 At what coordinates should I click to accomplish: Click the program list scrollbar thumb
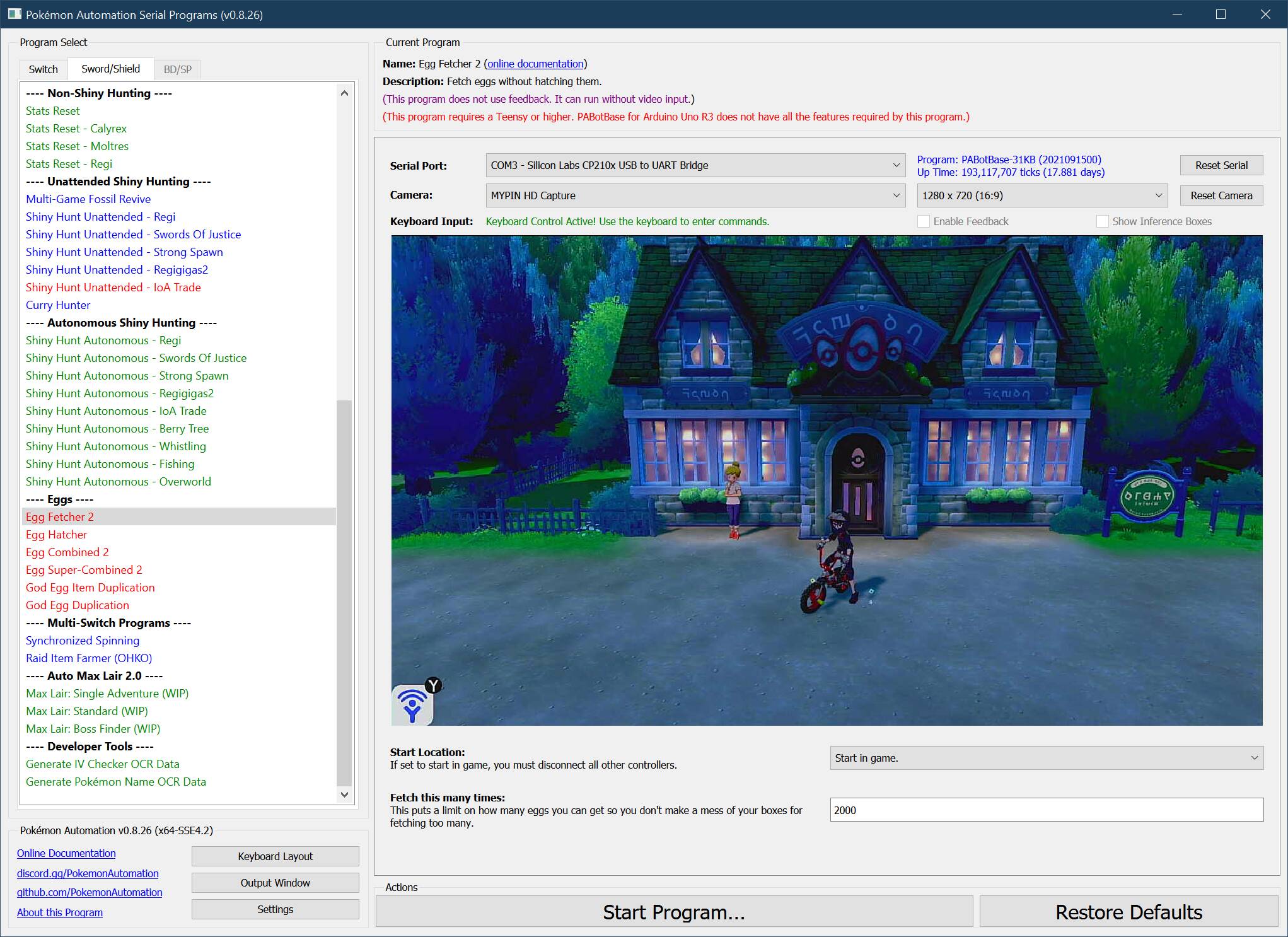click(x=344, y=593)
